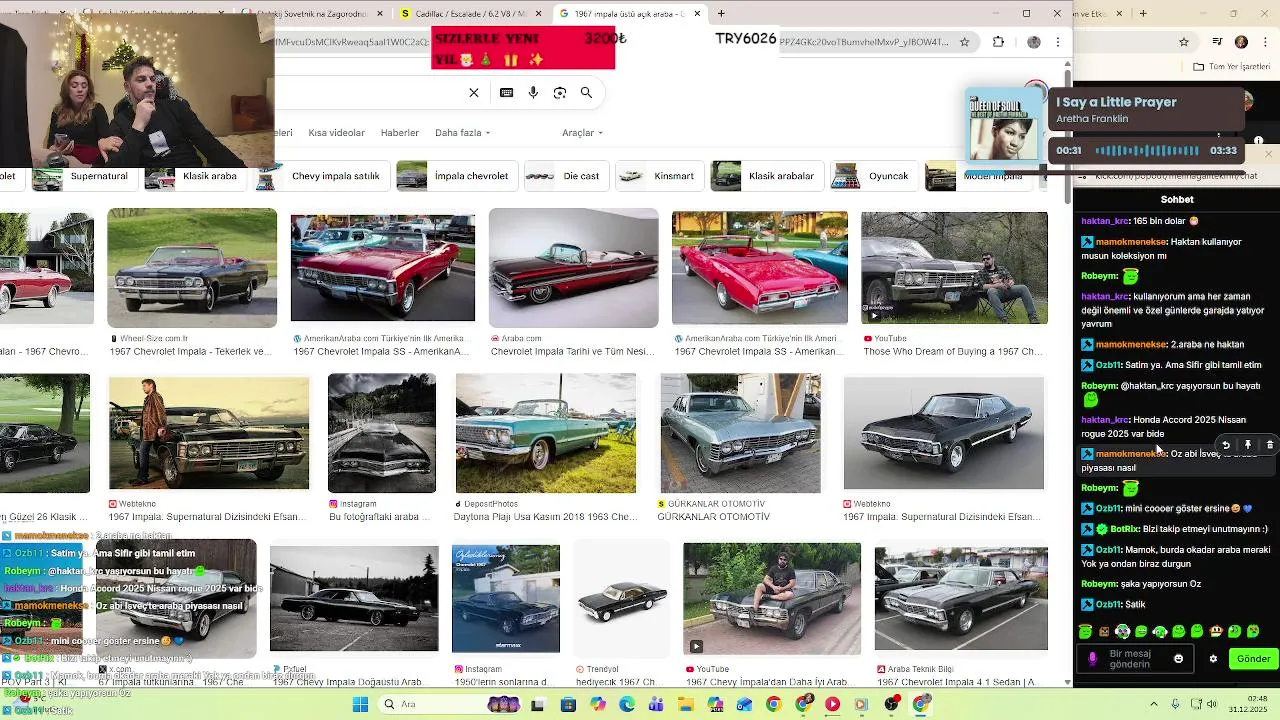Click the purple microphone in chat input
This screenshot has height=720, width=1280.
pos(1092,659)
